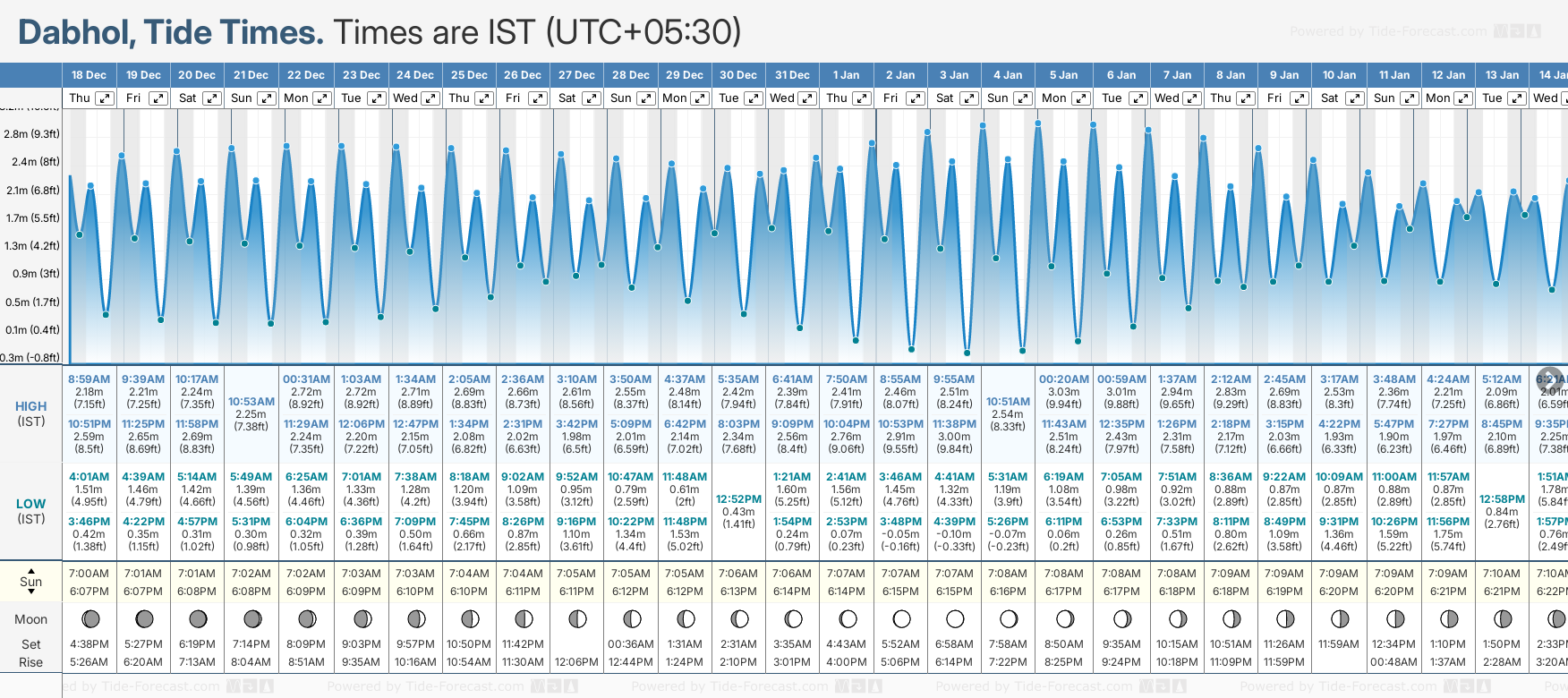Expand the Thu 1 Jan day view

pos(862,98)
